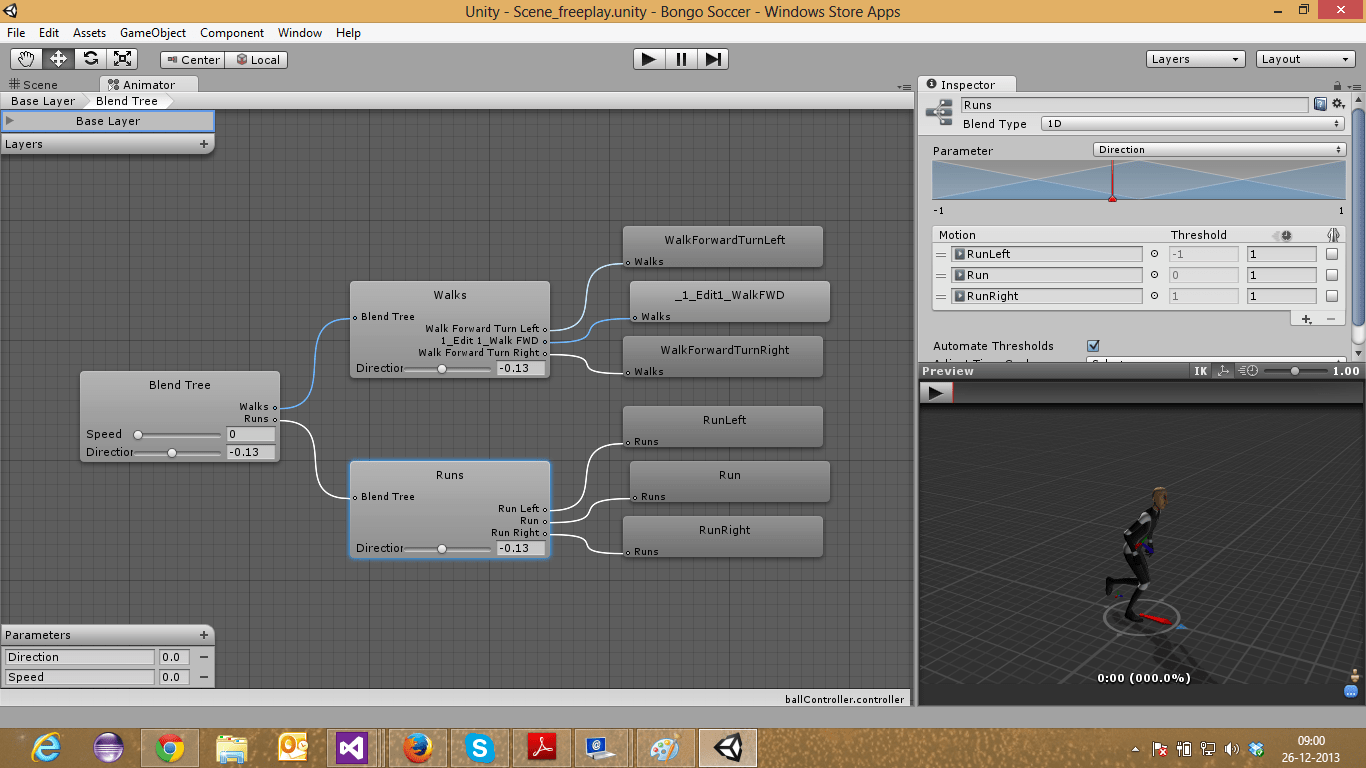
Task: Select the Rotate tool in toolbar
Action: (x=90, y=59)
